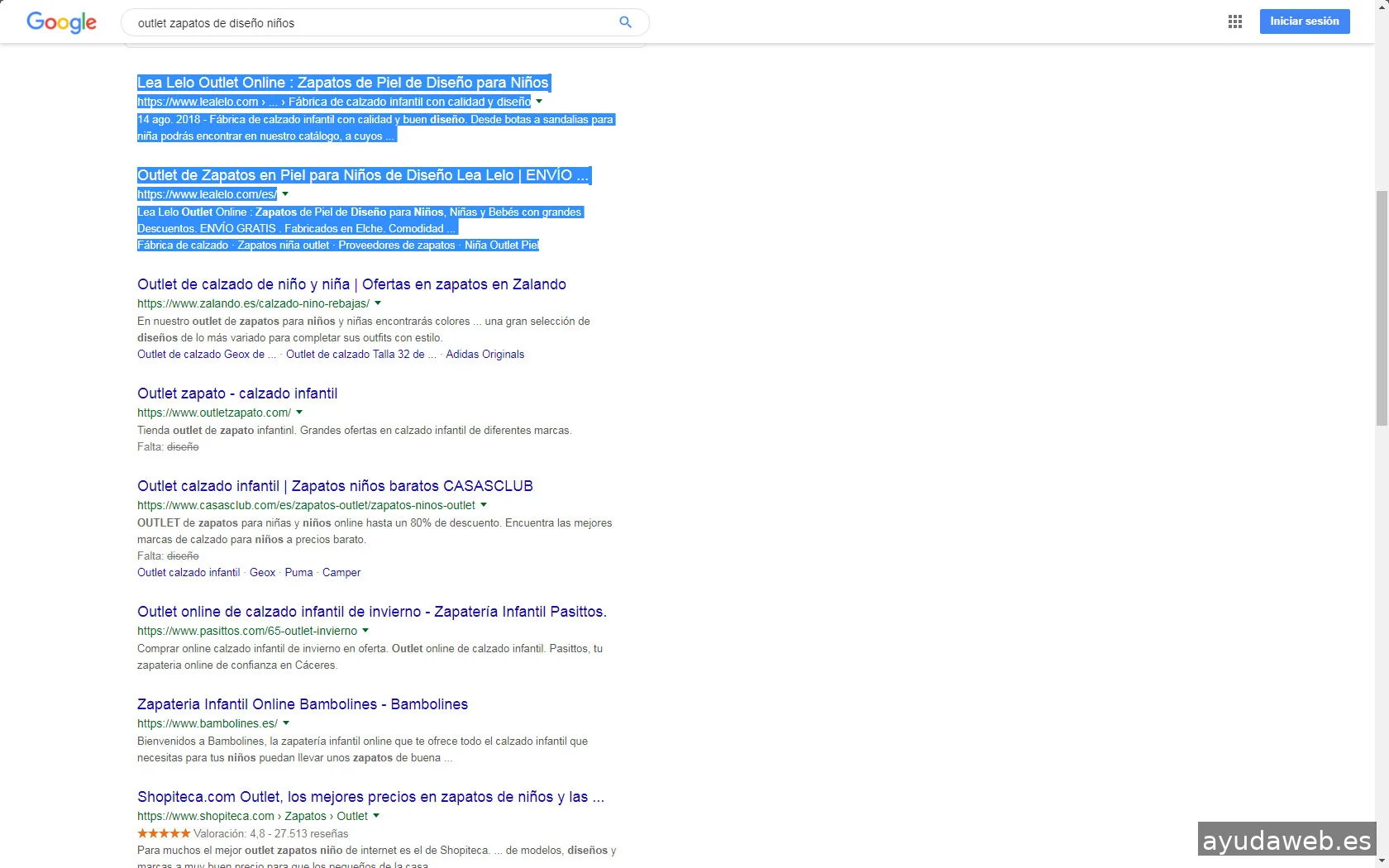Click the Google logo
1389x868 pixels.
coord(61,22)
